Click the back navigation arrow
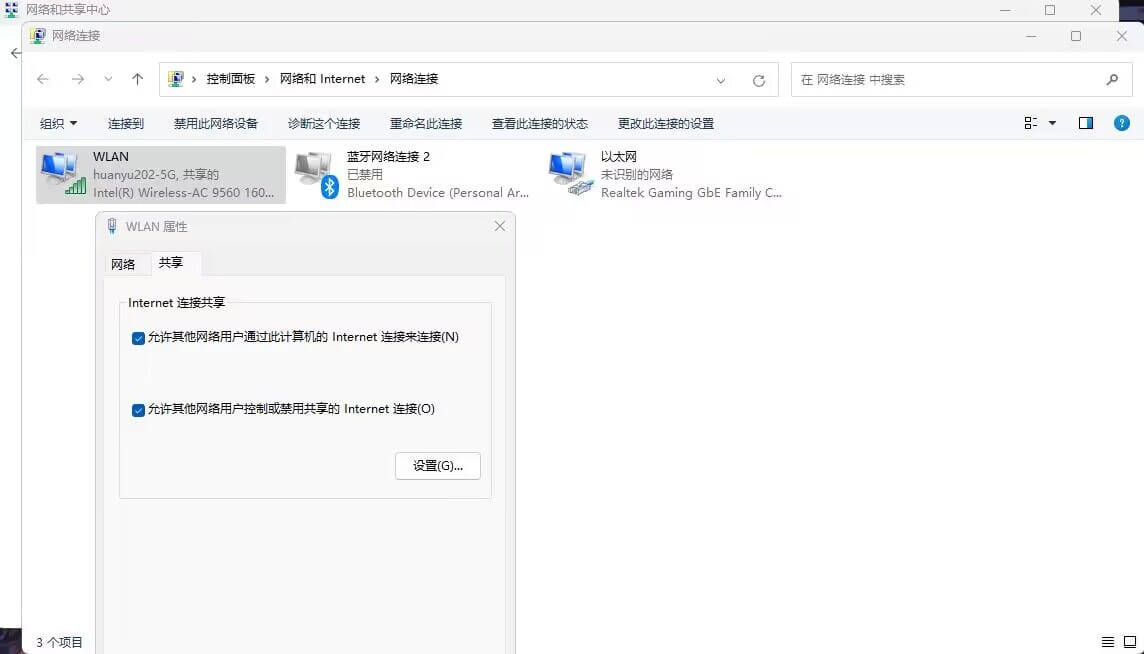The width and height of the screenshot is (1144, 654). click(x=42, y=79)
